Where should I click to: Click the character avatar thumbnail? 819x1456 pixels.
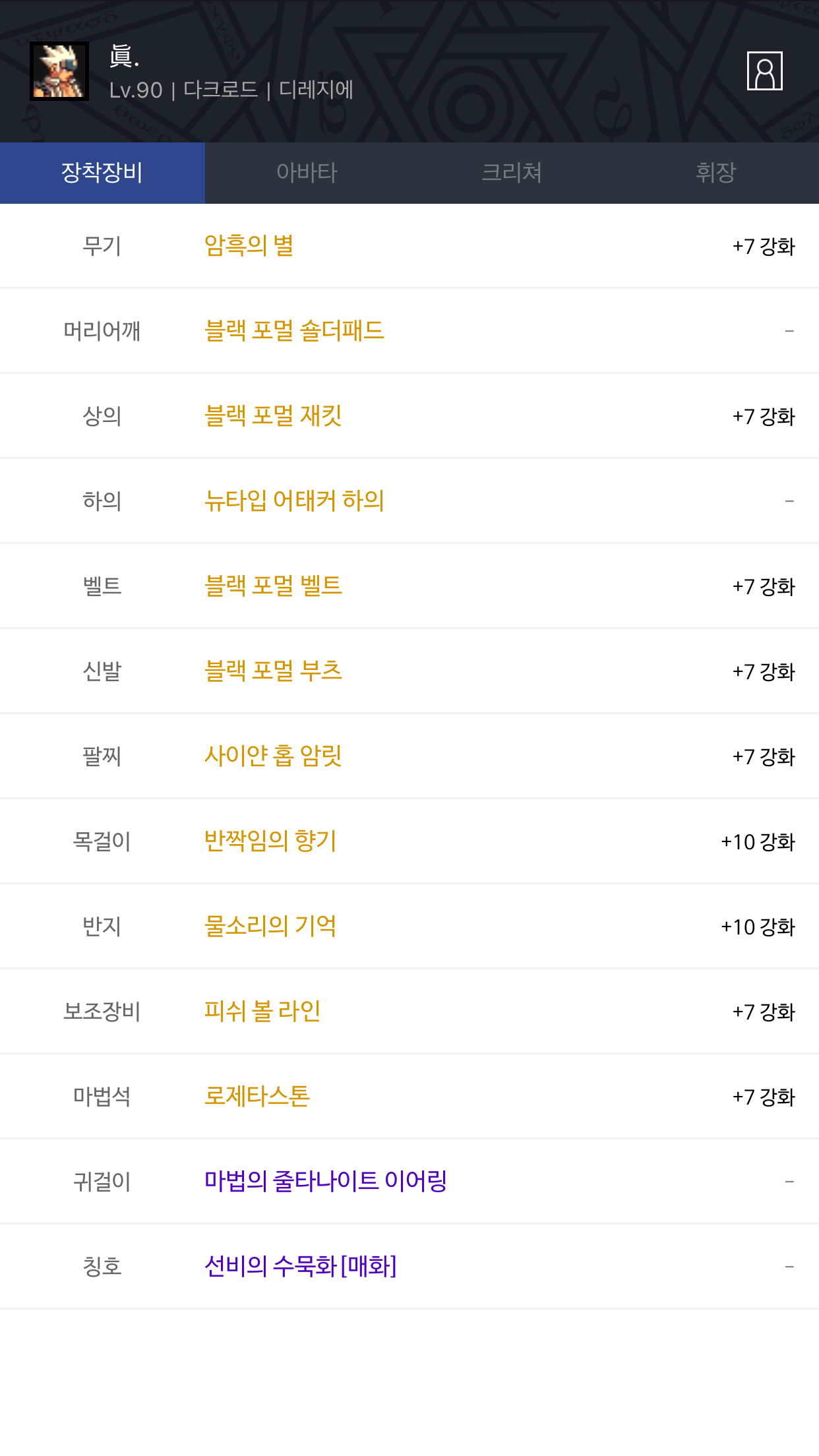pyautogui.click(x=59, y=71)
